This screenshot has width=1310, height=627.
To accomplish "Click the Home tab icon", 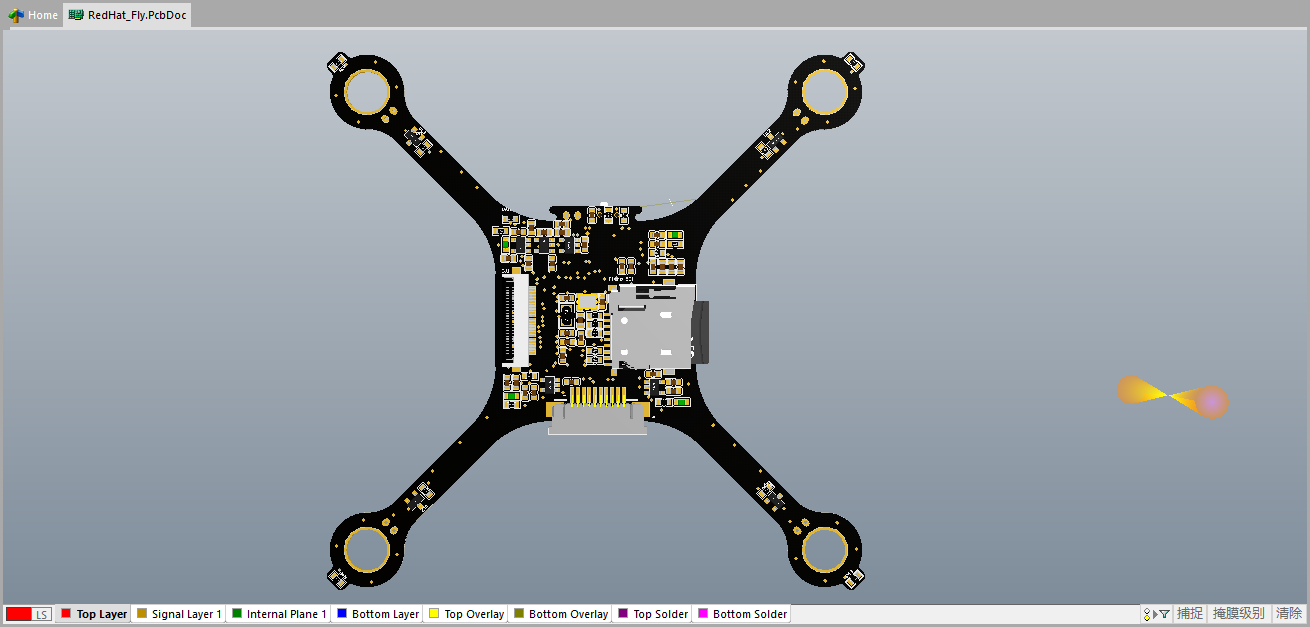I will click(16, 15).
